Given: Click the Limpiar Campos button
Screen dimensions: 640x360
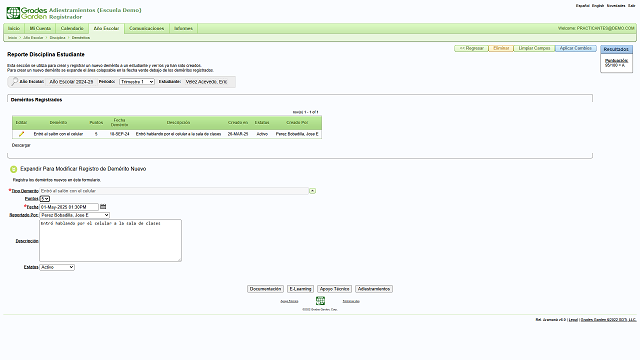Looking at the screenshot, I should click(534, 48).
